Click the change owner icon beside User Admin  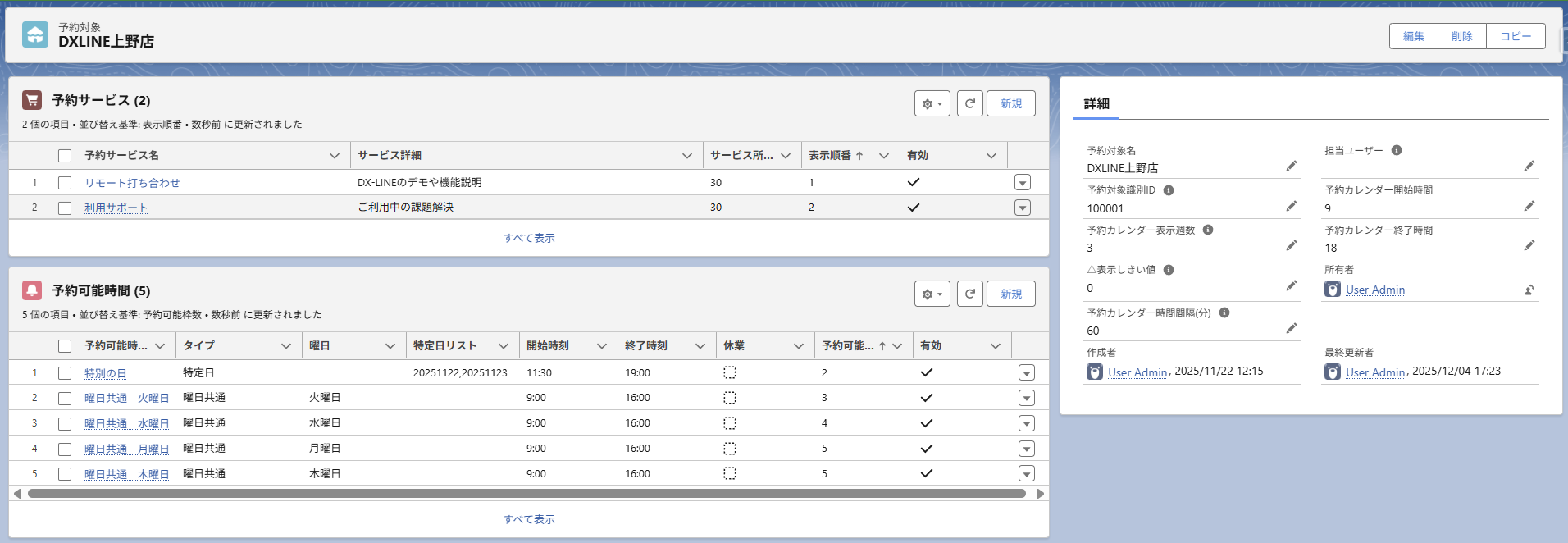pyautogui.click(x=1529, y=290)
